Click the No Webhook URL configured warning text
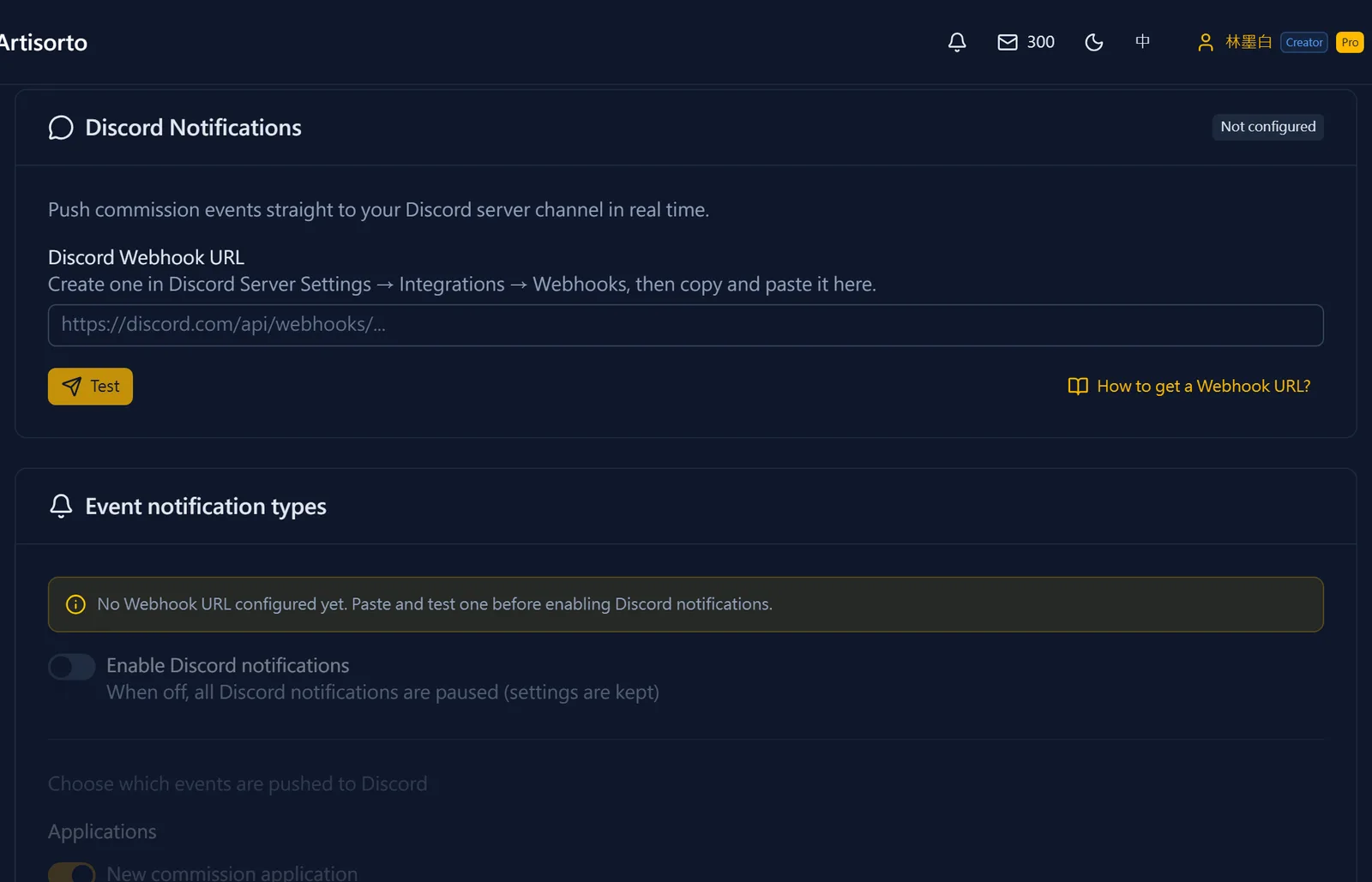Screen dimensions: 1372x882 [x=435, y=604]
